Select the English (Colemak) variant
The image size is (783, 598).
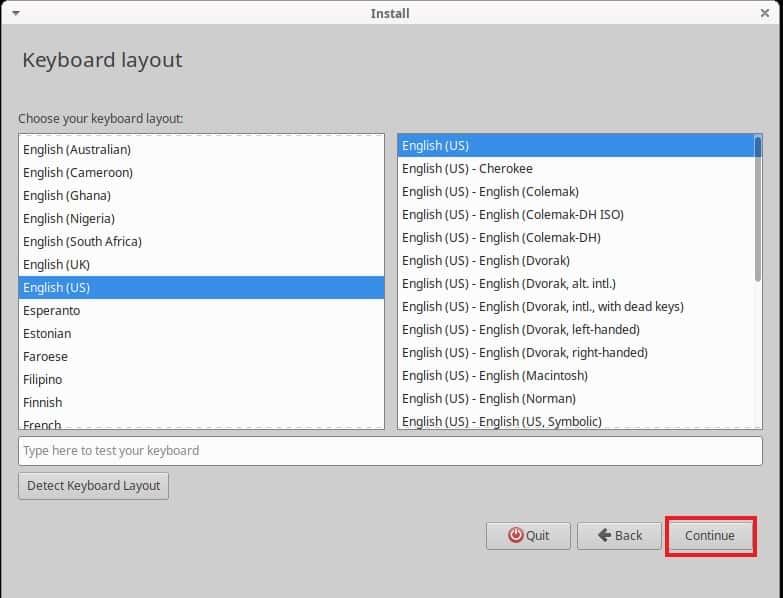tap(576, 192)
